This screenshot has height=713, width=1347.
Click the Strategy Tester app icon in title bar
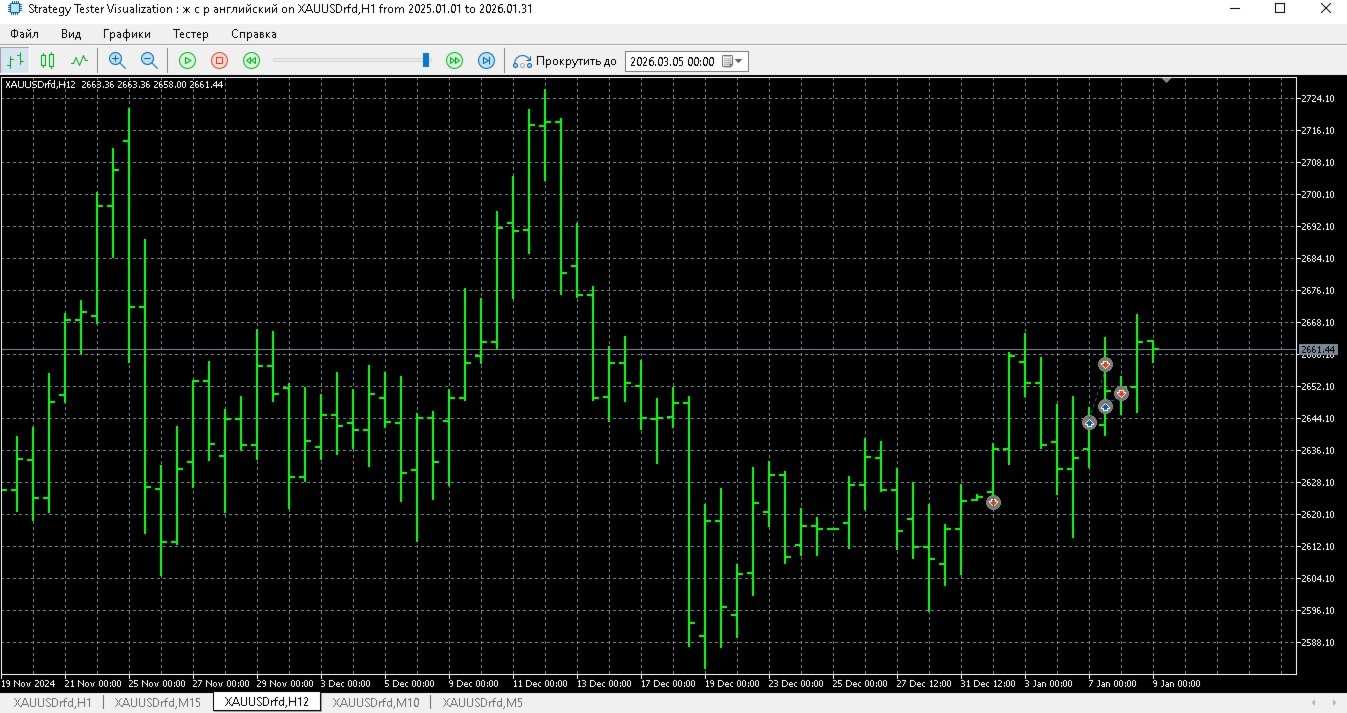coord(13,9)
